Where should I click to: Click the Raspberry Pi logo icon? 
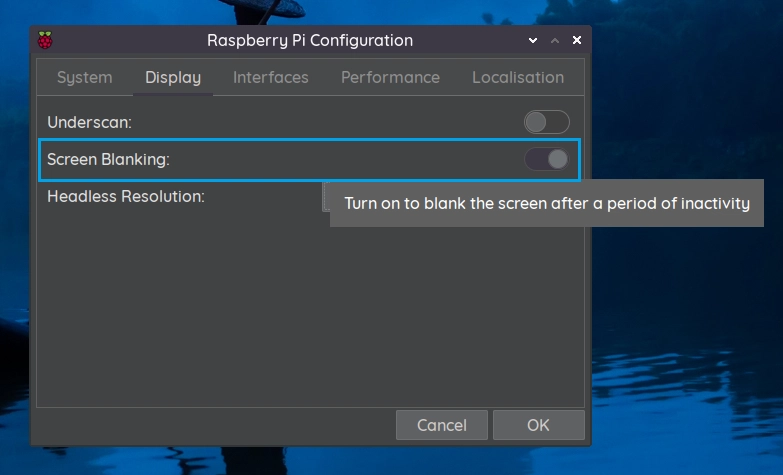(45, 40)
